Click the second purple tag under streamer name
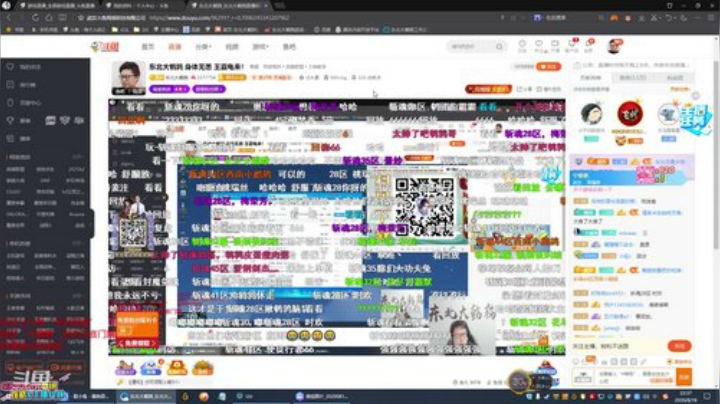The image size is (720, 404). tap(209, 89)
